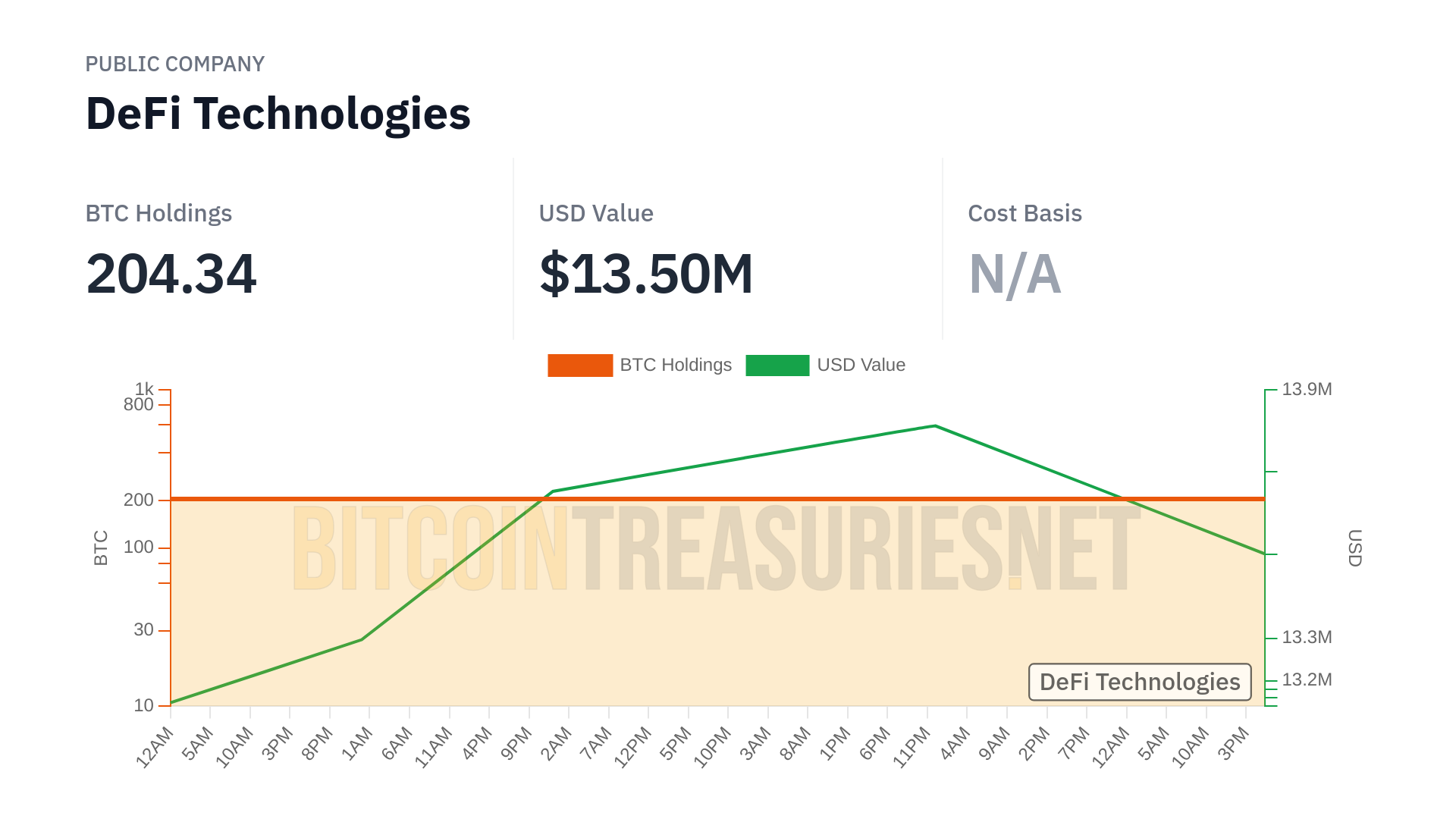
Task: Click the orange BTC Holdings line
Action: click(x=758, y=499)
